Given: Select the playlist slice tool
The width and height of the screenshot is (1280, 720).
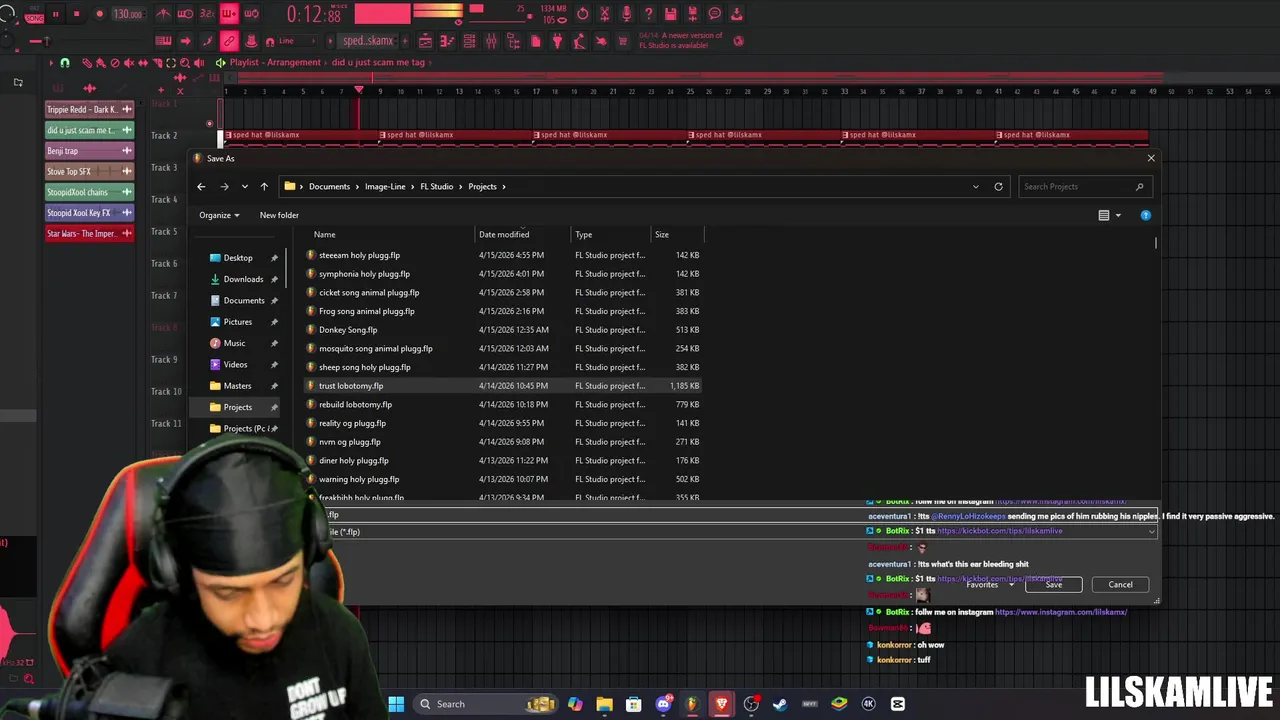Looking at the screenshot, I should 157,62.
